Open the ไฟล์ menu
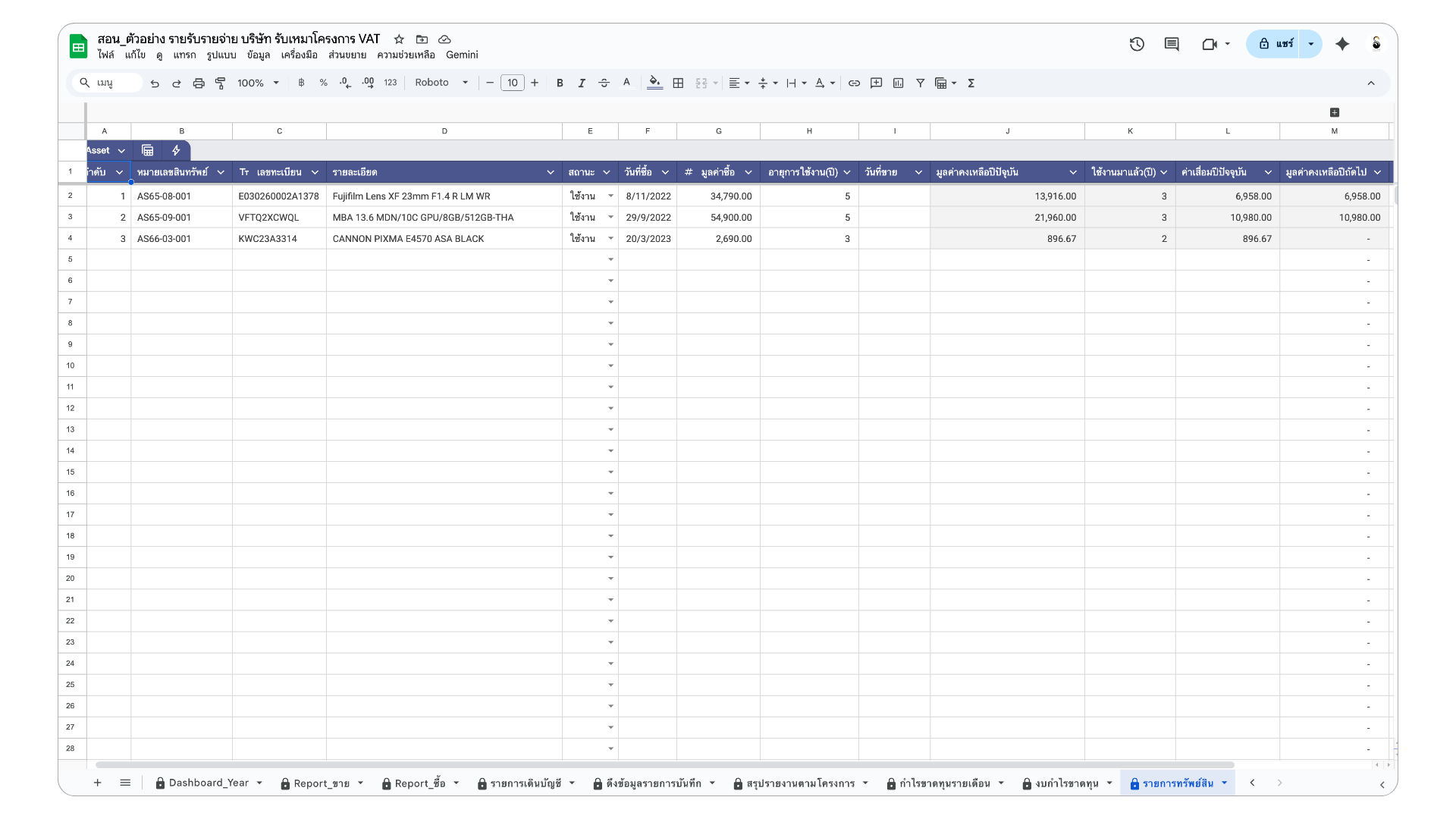Screen dimensions: 1456x819 (x=105, y=55)
